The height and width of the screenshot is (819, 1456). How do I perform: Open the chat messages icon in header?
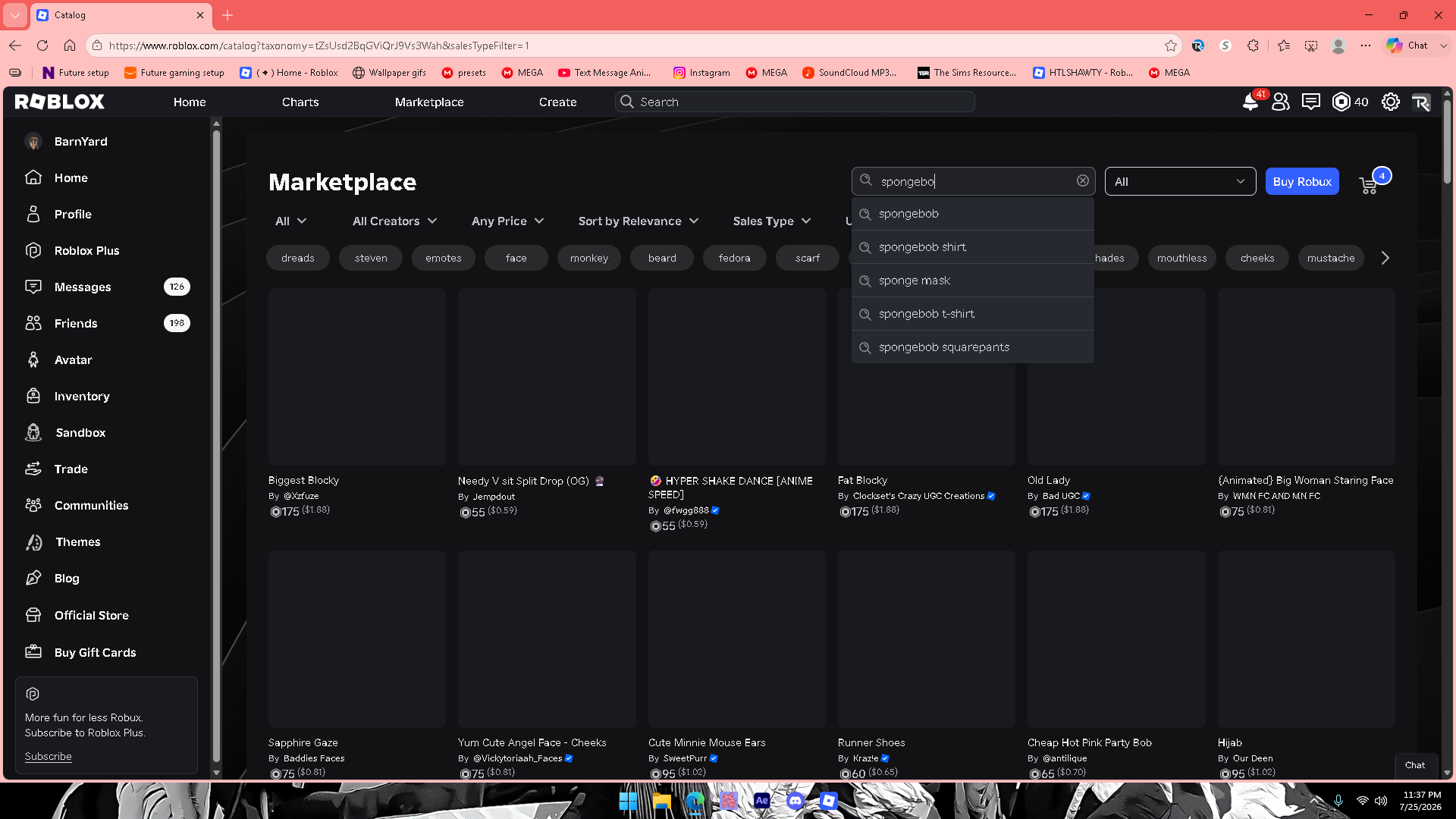[1311, 102]
